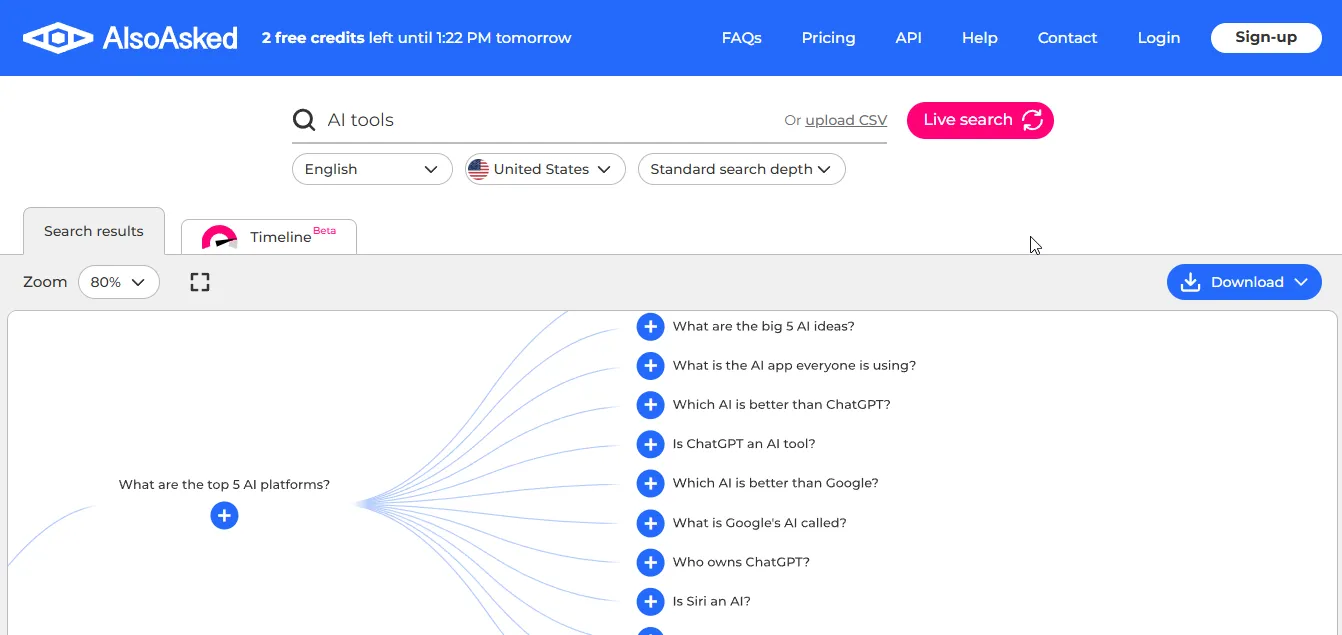Image resolution: width=1342 pixels, height=635 pixels.
Task: Expand 'Is ChatGPT an AI tool?' plus icon
Action: click(650, 444)
